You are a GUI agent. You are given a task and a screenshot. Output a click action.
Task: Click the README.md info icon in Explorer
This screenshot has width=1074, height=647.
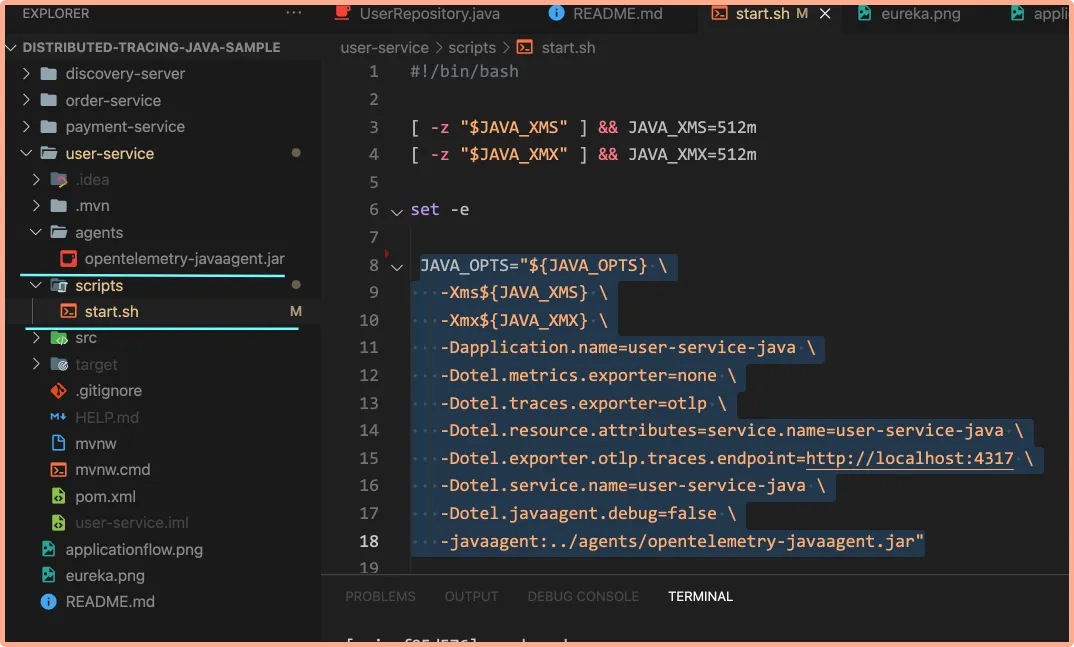pyautogui.click(x=49, y=602)
